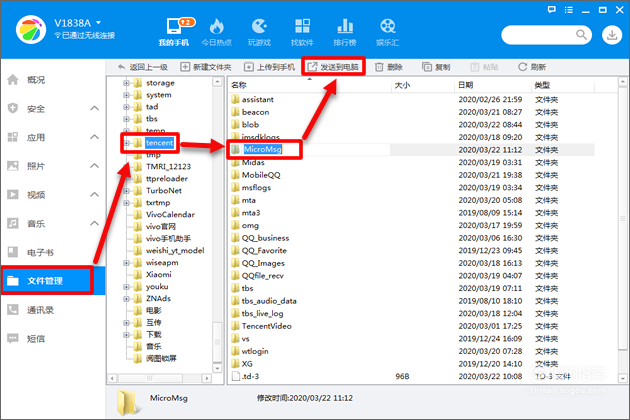Click file list scrollbar down arrow
630x420 pixels.
622,378
